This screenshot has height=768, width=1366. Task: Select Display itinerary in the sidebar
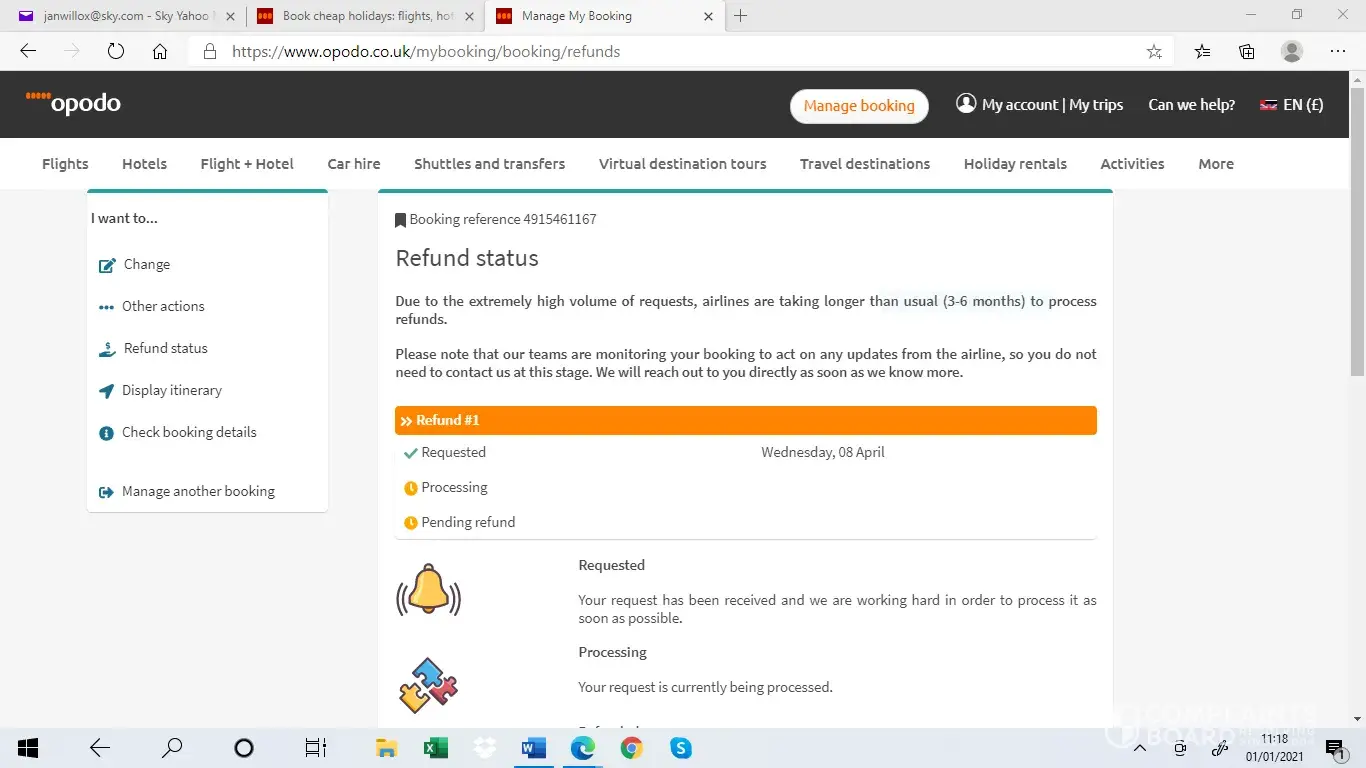coord(160,390)
